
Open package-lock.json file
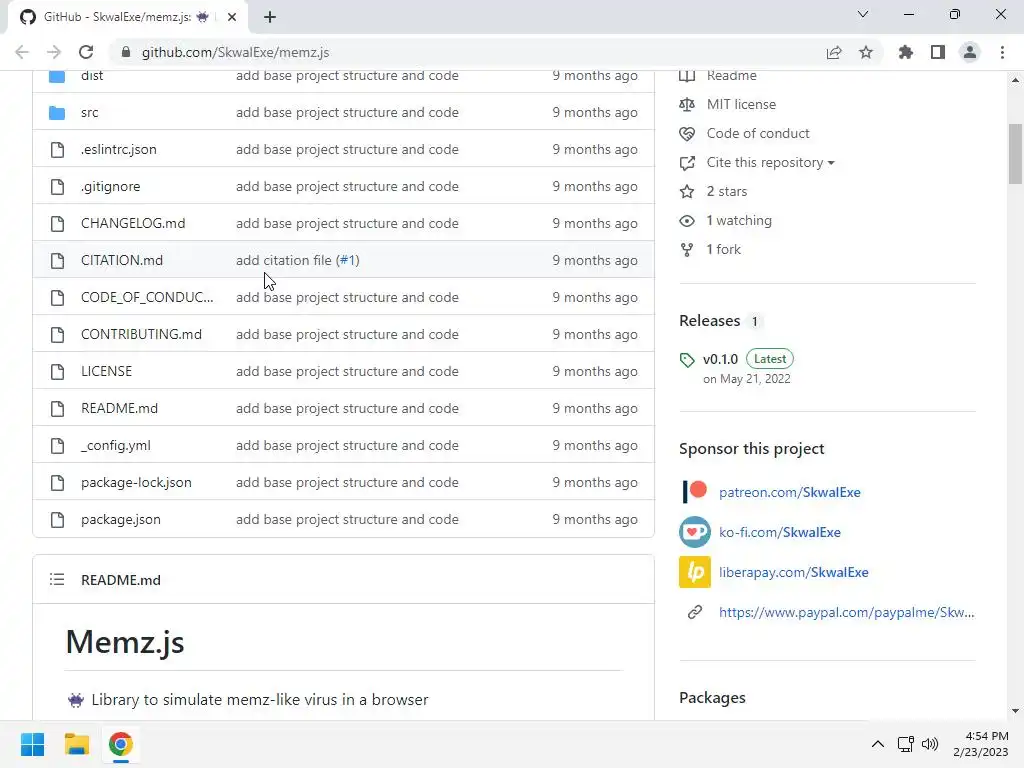coord(136,483)
